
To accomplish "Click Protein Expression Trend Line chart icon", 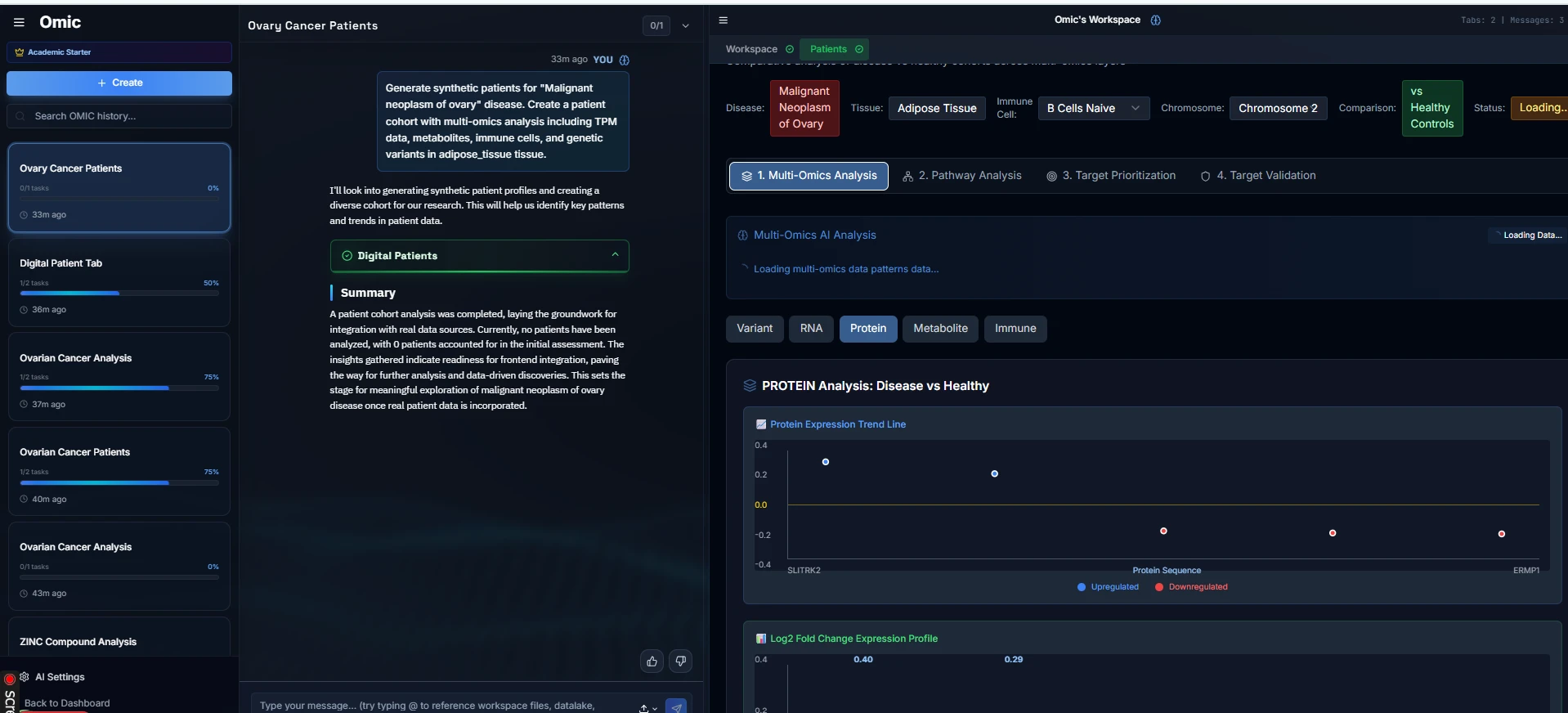I will [761, 424].
